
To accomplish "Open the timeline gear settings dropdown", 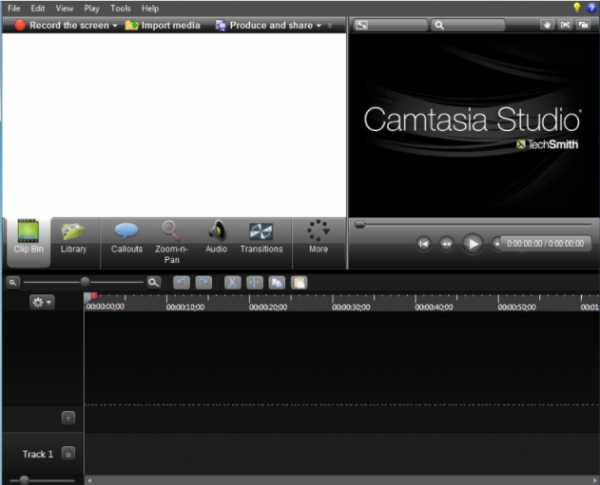I will [43, 301].
